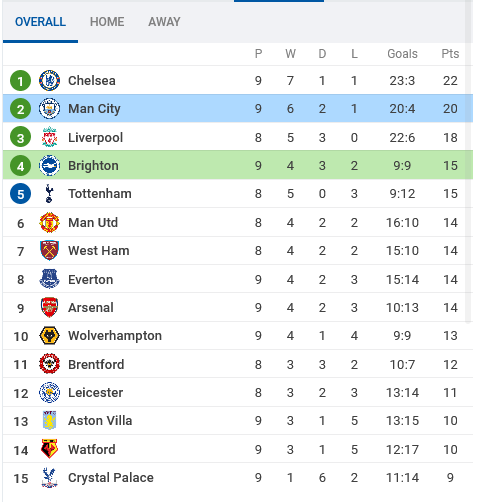The height and width of the screenshot is (502, 485).
Task: Select the Liverpool club badge
Action: [x=49, y=137]
